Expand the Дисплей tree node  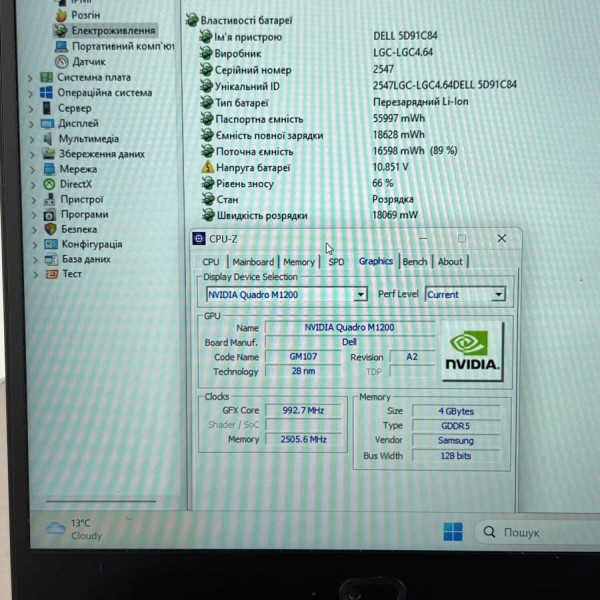(x=31, y=124)
